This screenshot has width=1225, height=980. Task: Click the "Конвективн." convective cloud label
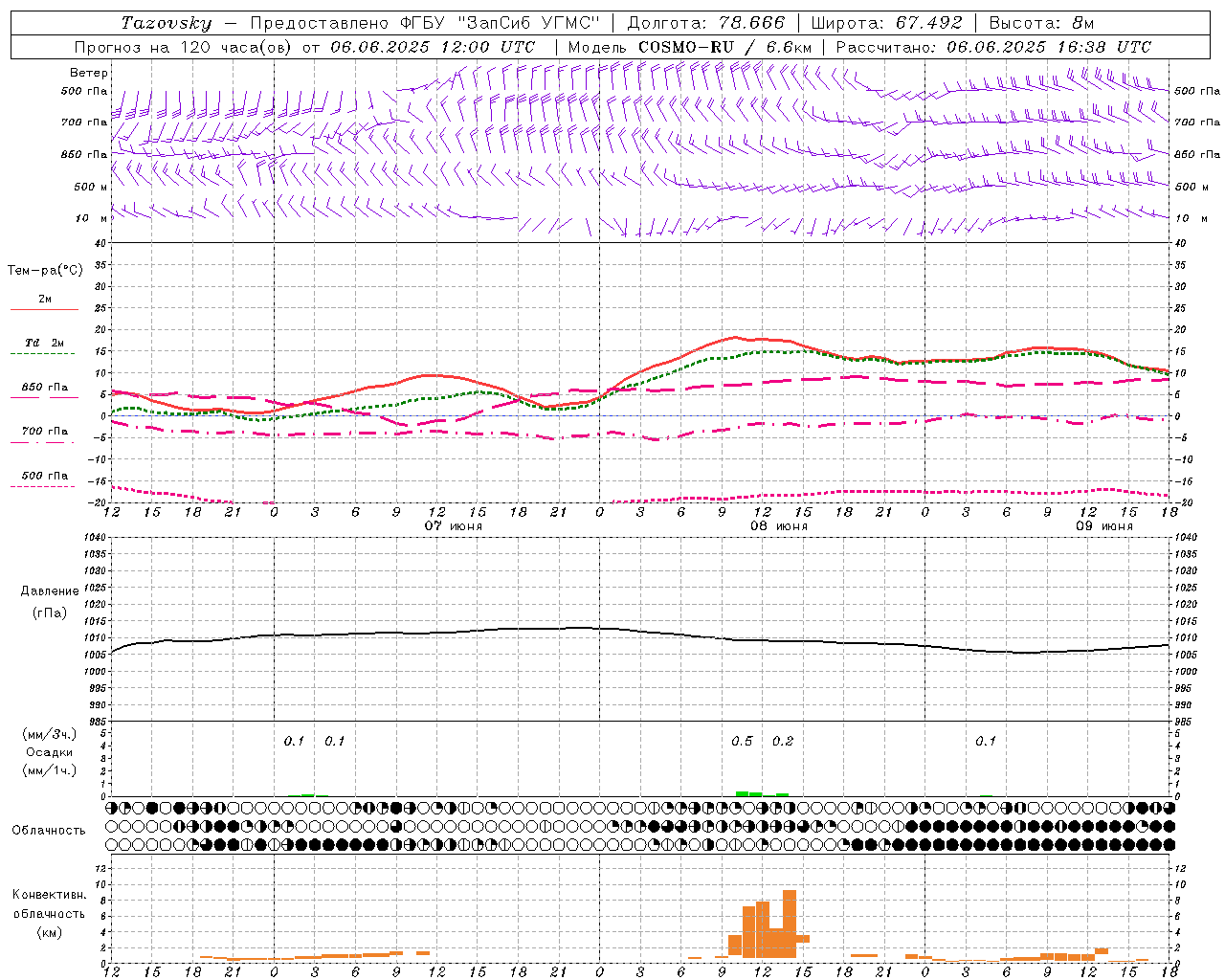pos(49,895)
